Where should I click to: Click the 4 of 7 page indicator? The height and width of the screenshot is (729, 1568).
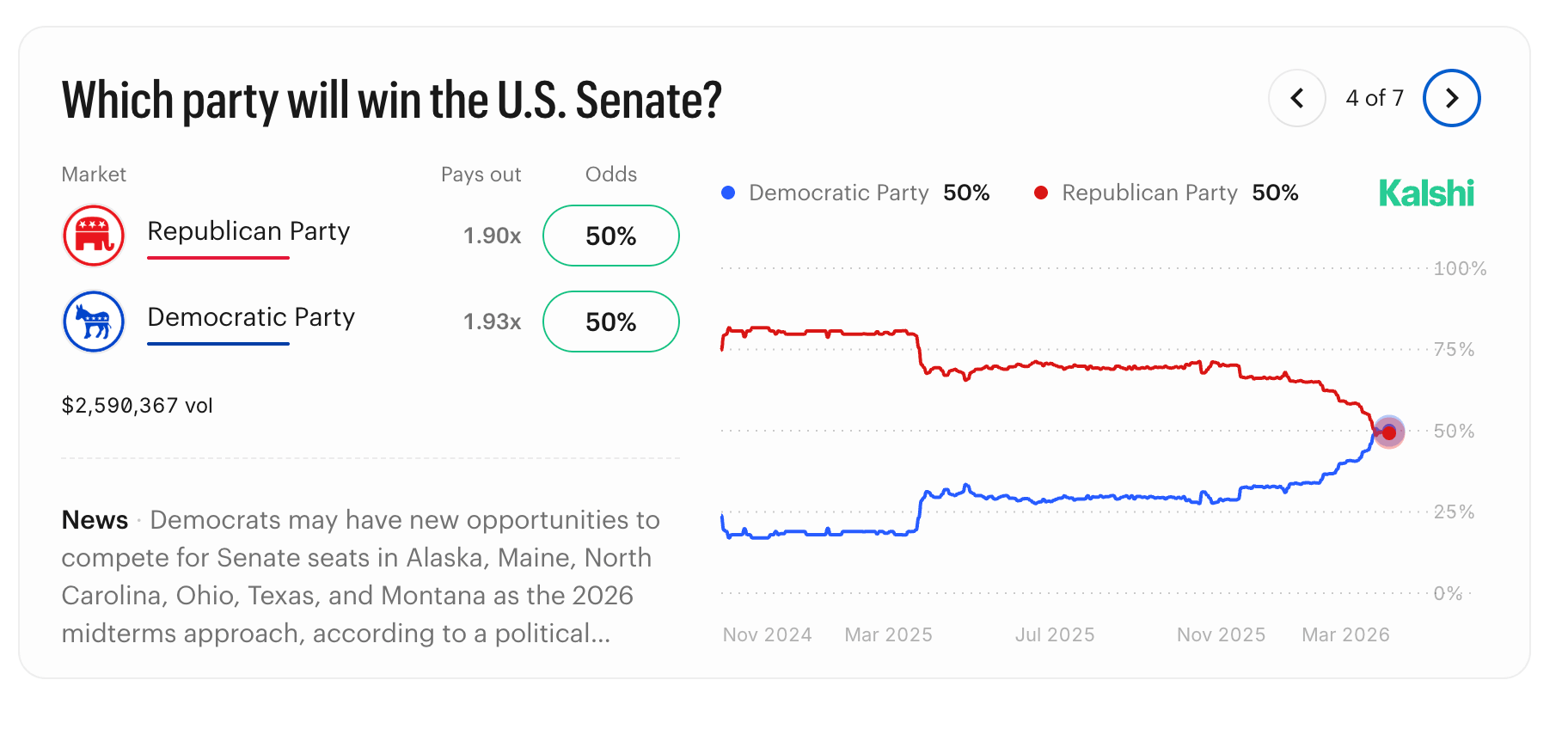[1374, 98]
